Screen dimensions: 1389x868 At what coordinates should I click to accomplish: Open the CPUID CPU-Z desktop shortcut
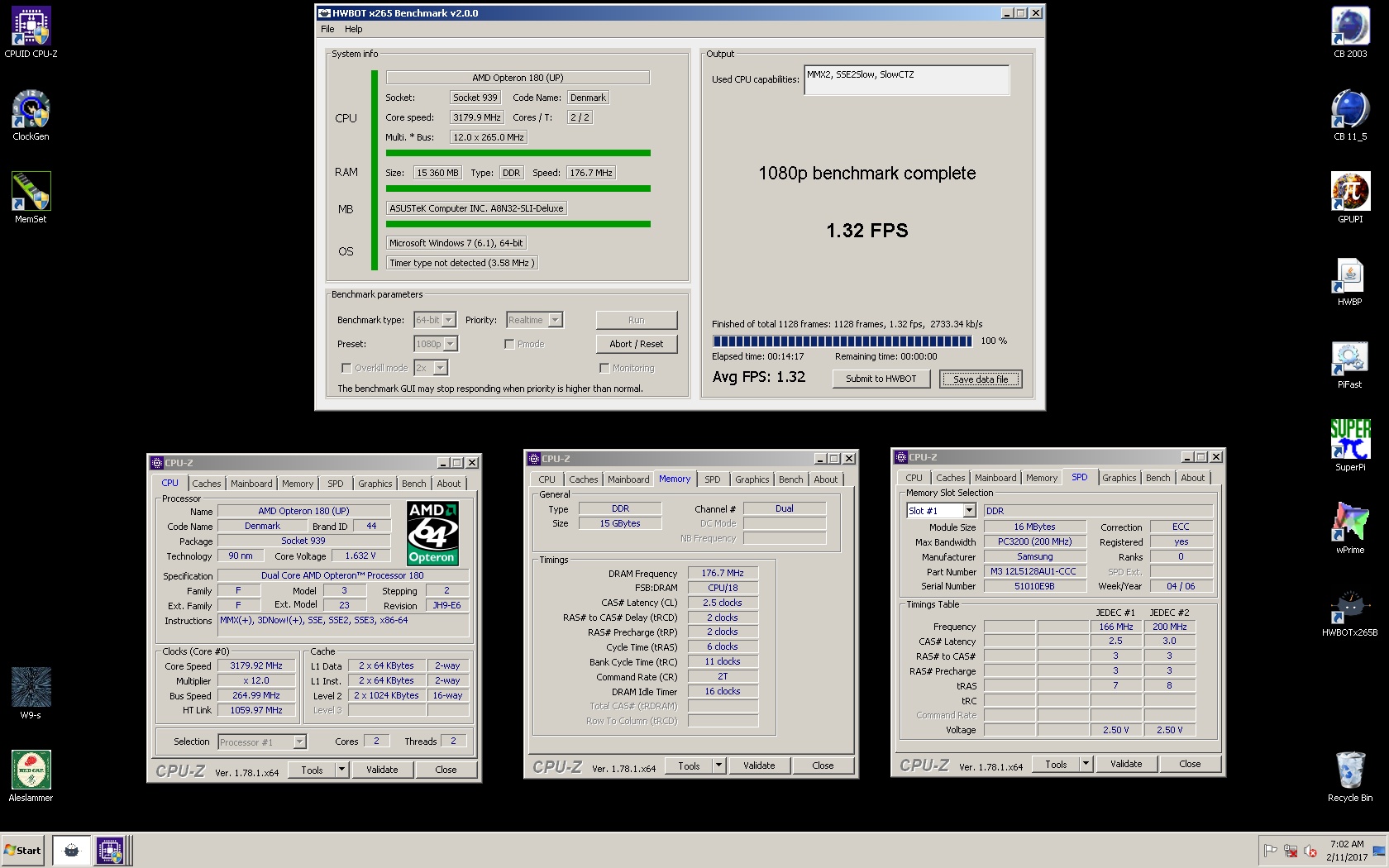coord(31,31)
